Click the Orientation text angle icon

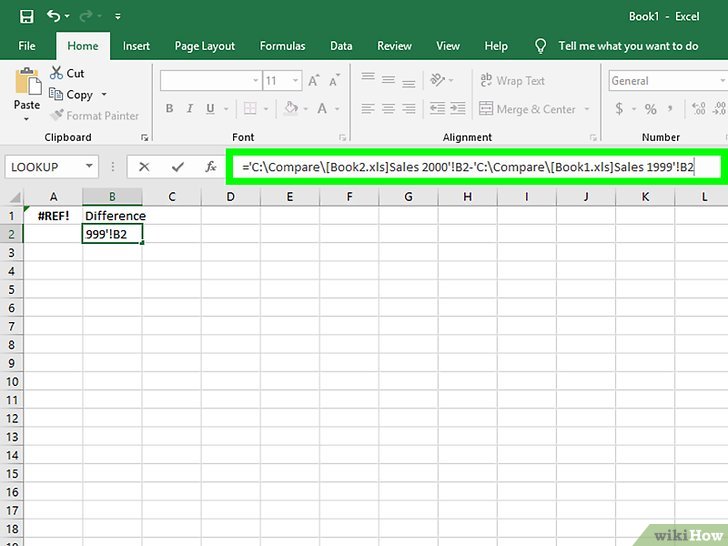(437, 80)
